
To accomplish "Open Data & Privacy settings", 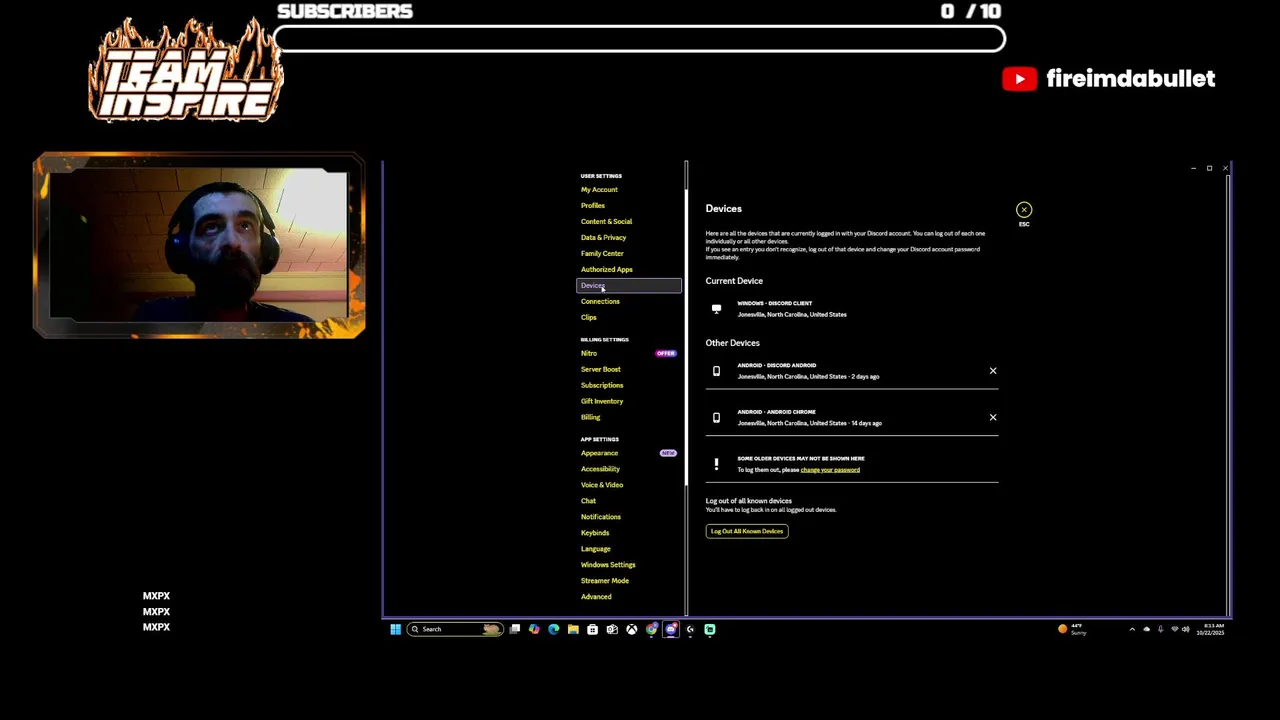I will coord(603,238).
